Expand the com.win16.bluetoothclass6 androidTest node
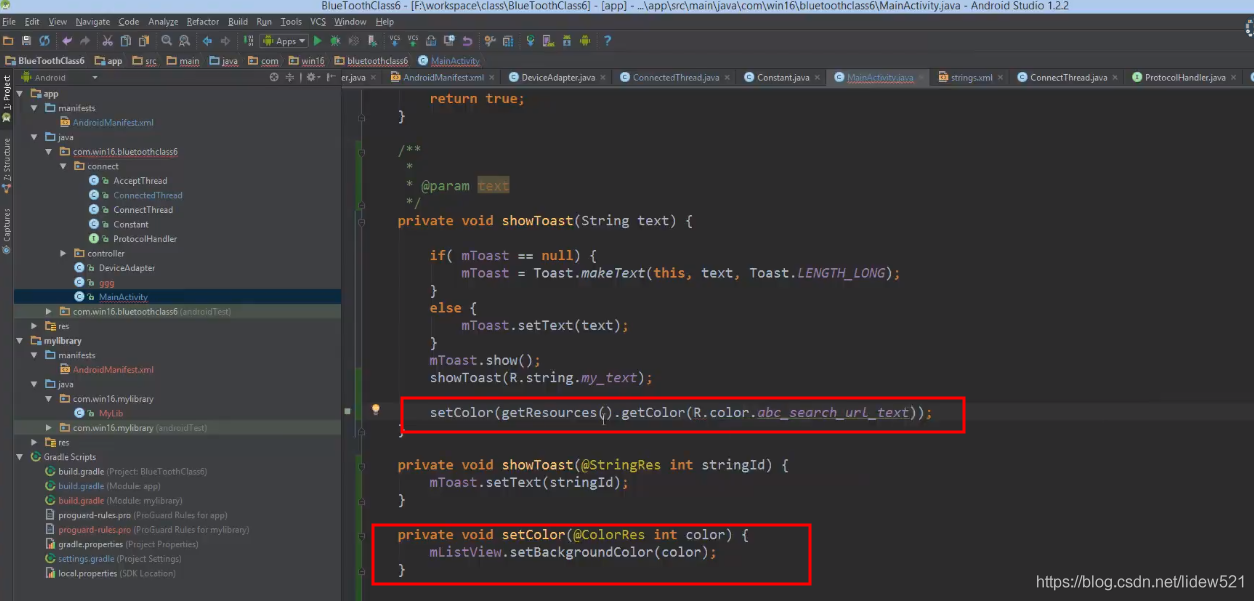 click(47, 313)
